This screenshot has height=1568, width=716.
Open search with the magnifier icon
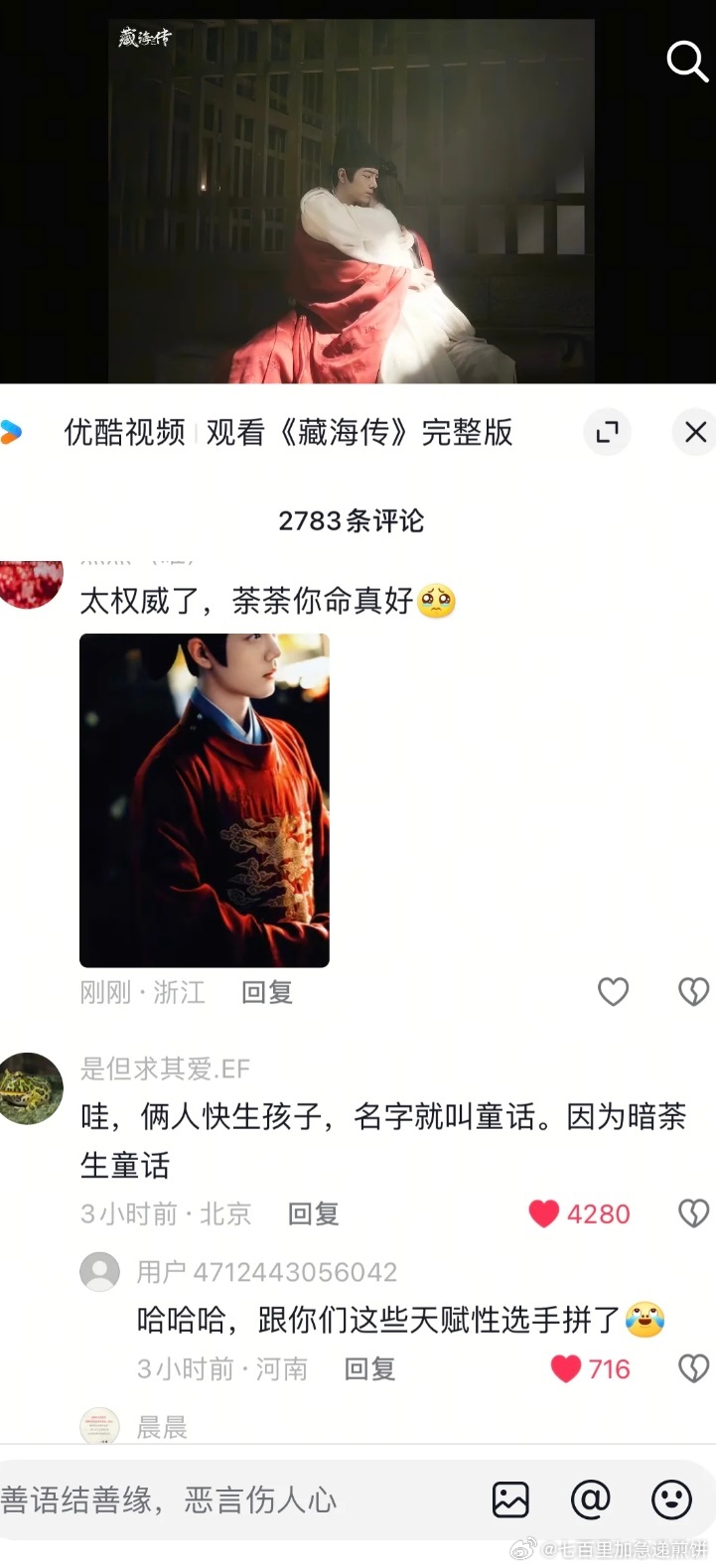[x=687, y=62]
